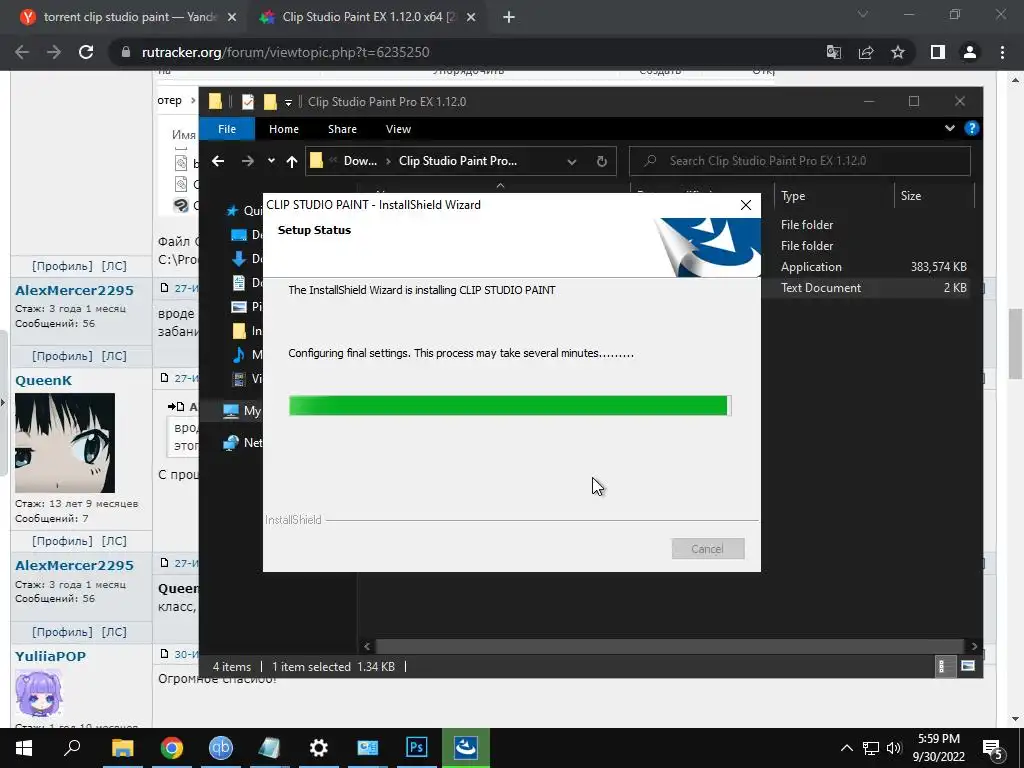Close the InstallShield Wizard dialog

point(746,205)
